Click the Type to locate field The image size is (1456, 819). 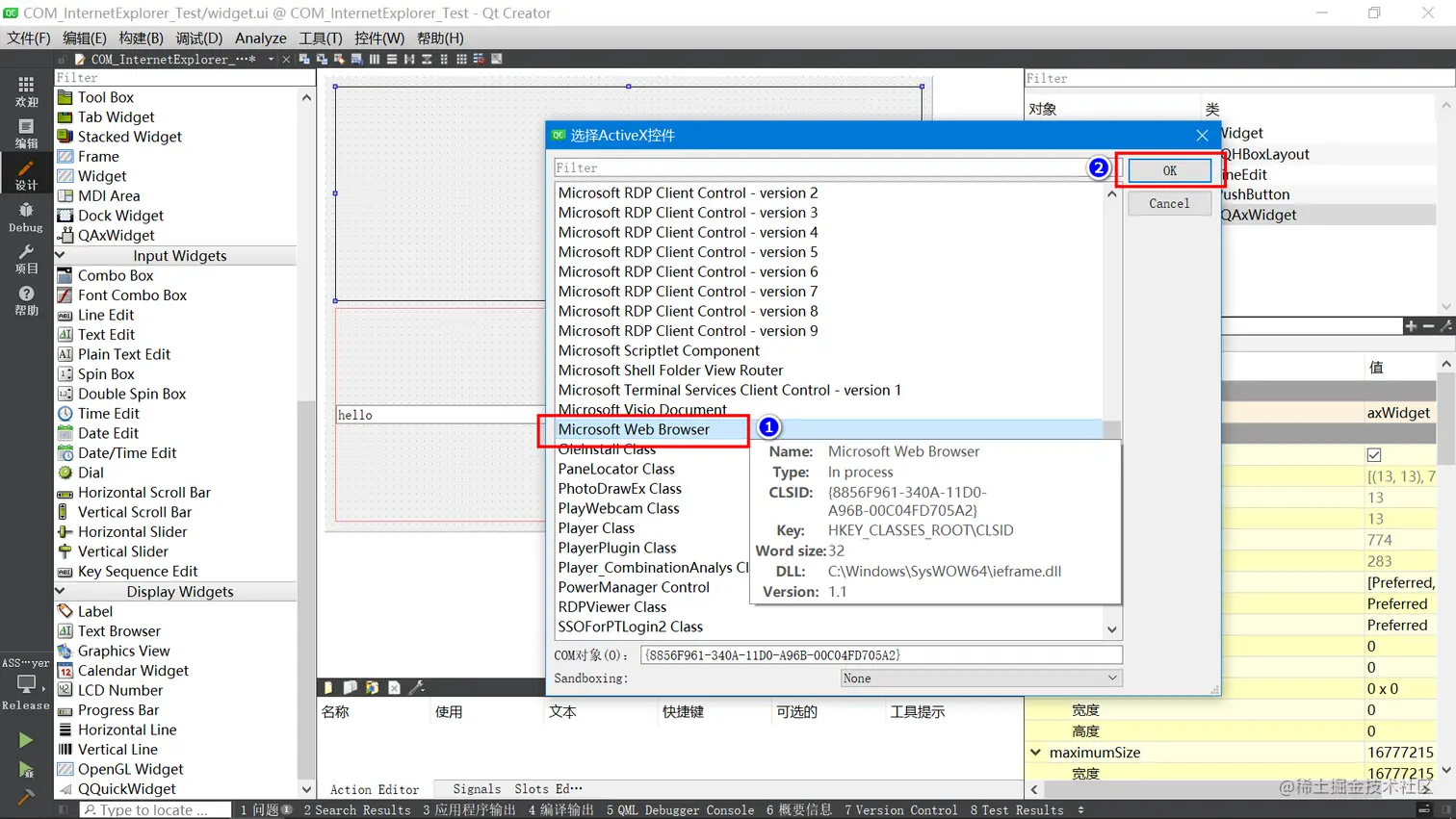click(x=154, y=810)
